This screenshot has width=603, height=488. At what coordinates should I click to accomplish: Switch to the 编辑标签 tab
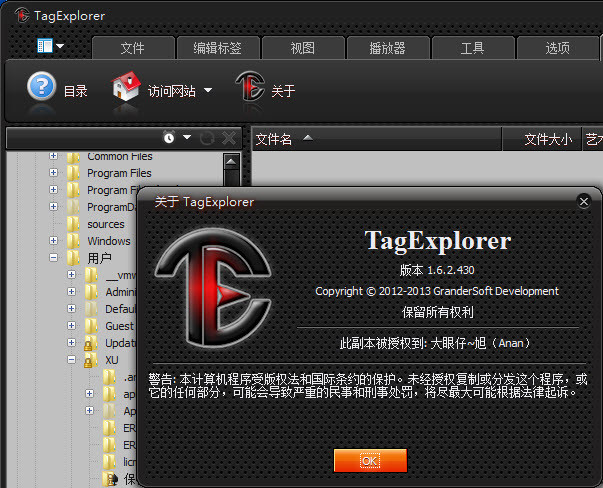coord(218,48)
